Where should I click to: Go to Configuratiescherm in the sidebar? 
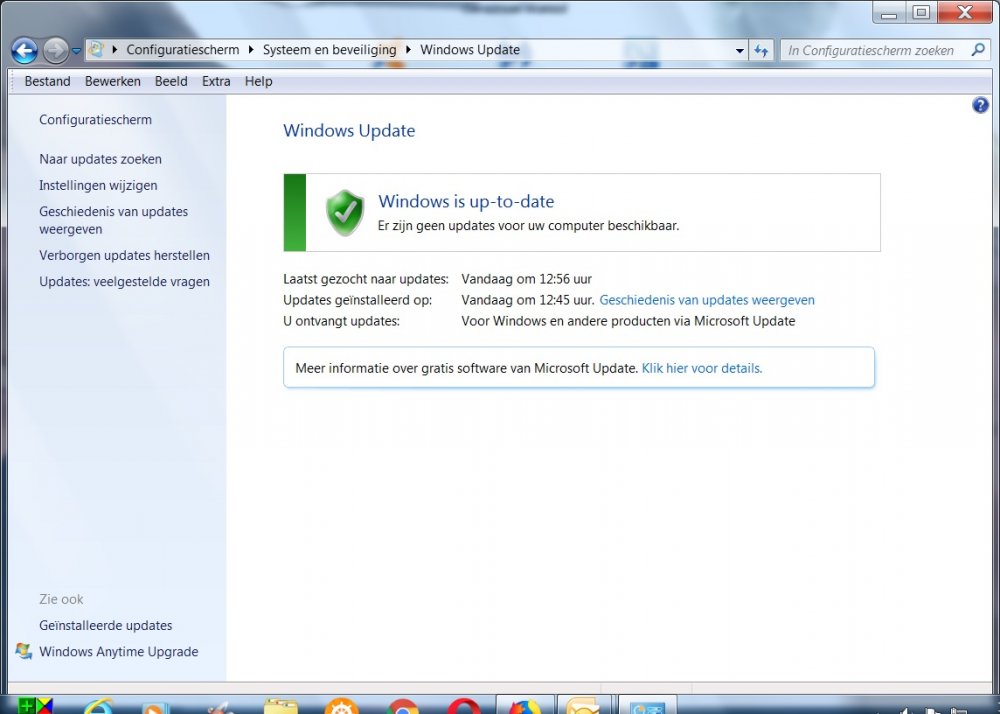click(96, 120)
